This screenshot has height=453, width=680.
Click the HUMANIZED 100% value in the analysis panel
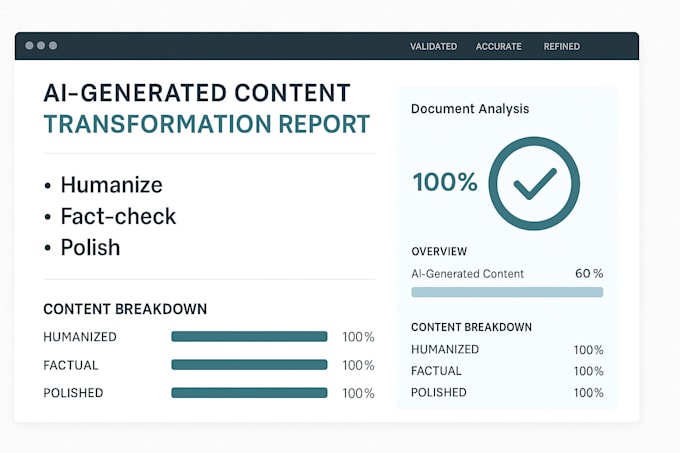[x=588, y=350]
